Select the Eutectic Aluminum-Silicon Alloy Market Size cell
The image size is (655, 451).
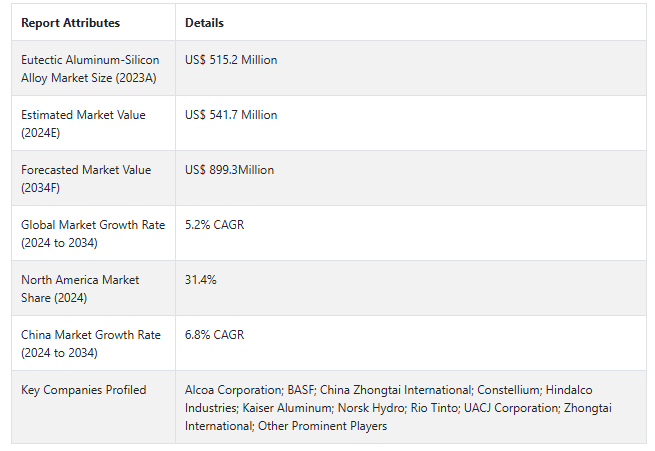coord(90,68)
